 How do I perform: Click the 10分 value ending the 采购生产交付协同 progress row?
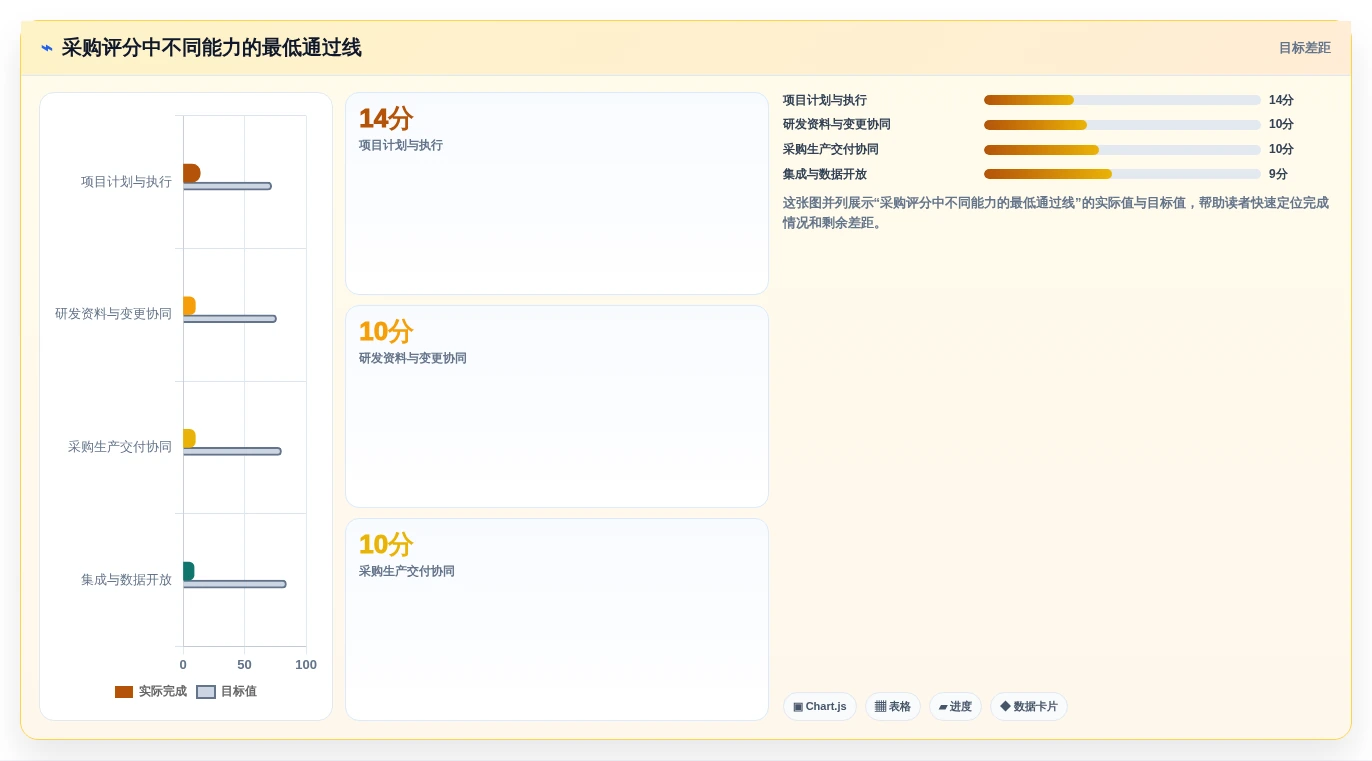click(x=1281, y=150)
